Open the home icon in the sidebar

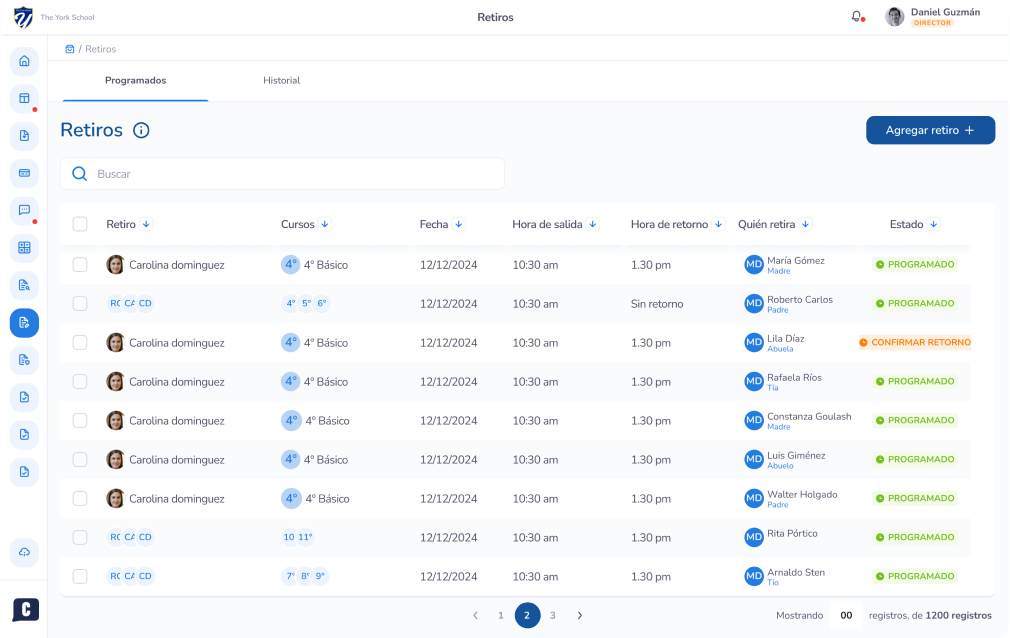[24, 61]
